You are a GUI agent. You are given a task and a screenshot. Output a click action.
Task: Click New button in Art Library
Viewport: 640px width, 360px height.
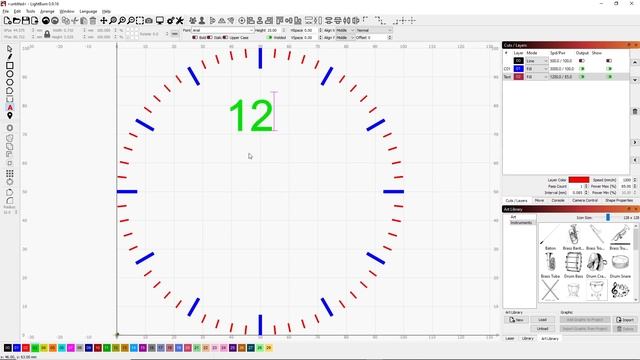pos(516,320)
